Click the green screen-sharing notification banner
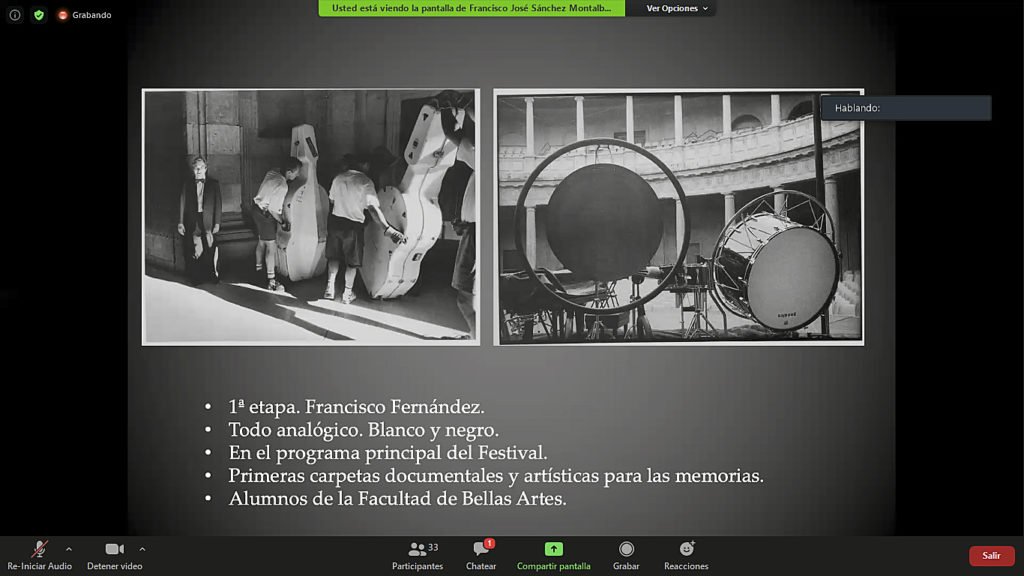The image size is (1024, 576). coord(471,8)
